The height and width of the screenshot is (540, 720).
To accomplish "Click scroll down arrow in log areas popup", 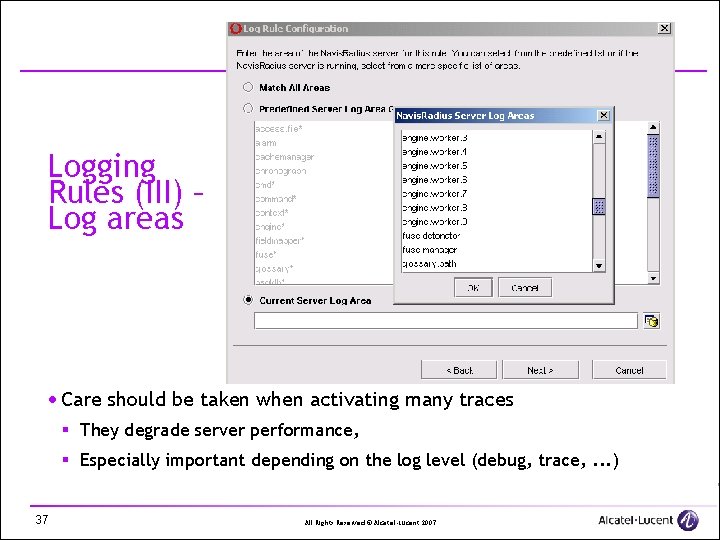I will click(x=599, y=266).
